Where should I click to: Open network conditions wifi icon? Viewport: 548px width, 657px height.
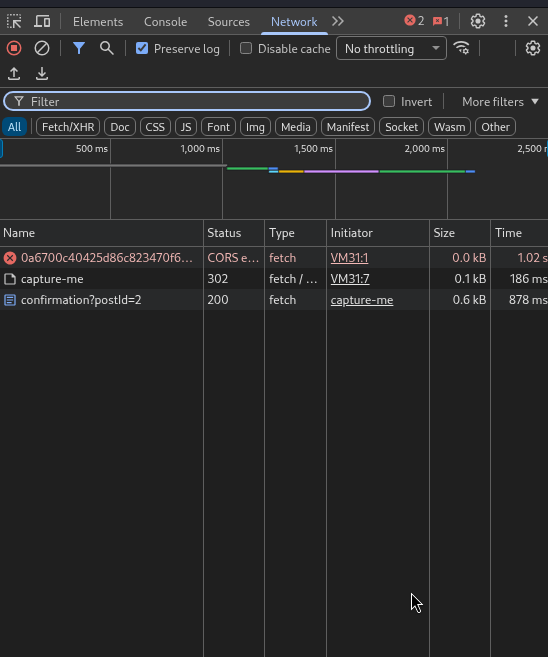(462, 48)
